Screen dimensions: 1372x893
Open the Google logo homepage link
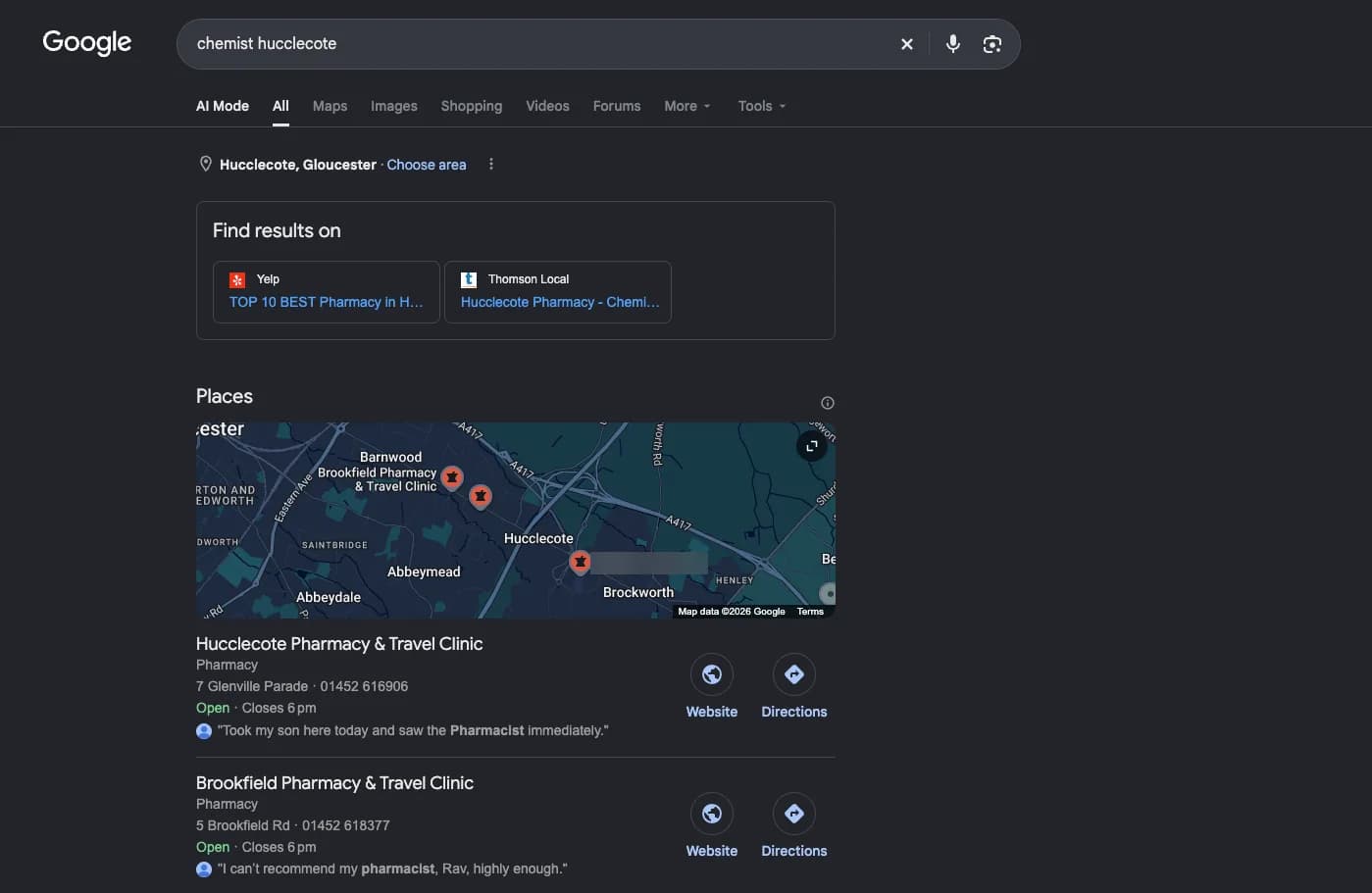[87, 42]
